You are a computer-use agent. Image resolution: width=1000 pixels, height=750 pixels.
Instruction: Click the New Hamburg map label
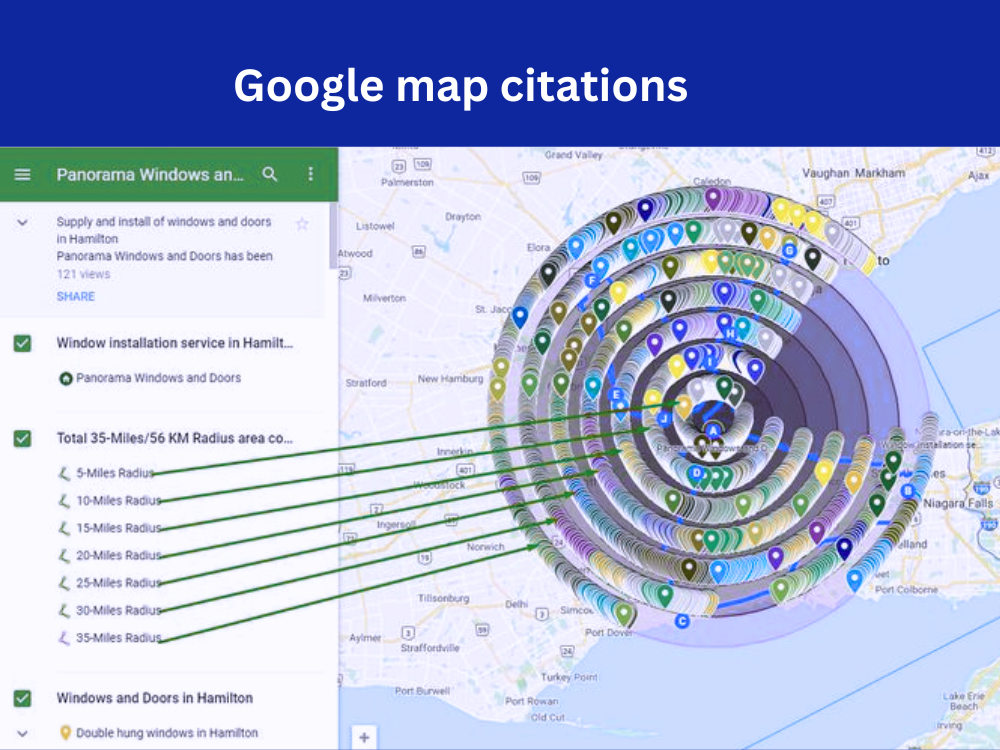450,379
